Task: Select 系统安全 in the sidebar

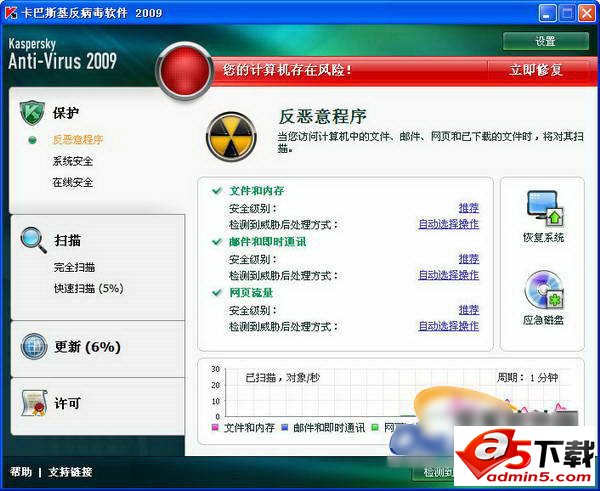Action: 73,161
